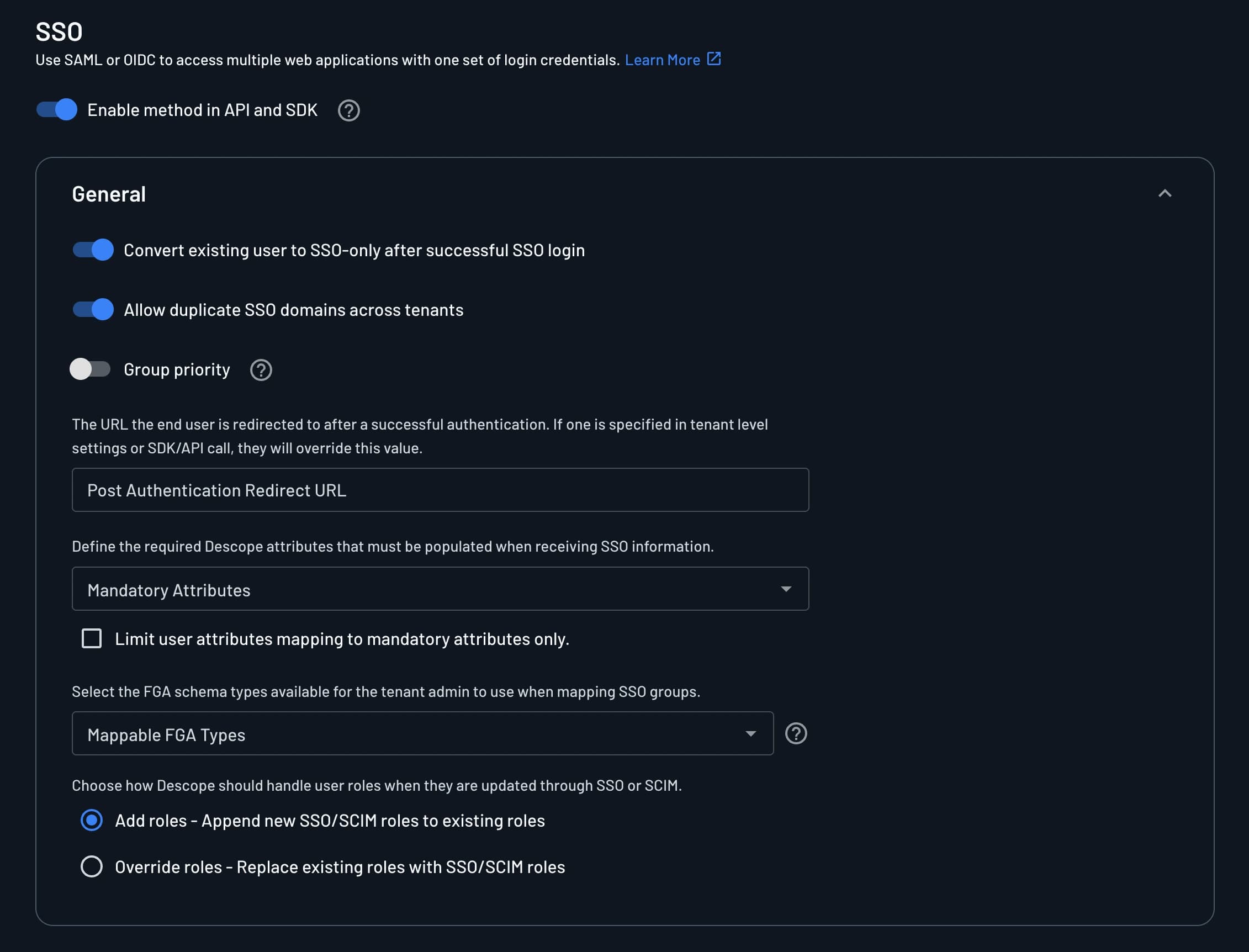
Task: Select the "Override roles" radio button
Action: [x=92, y=866]
